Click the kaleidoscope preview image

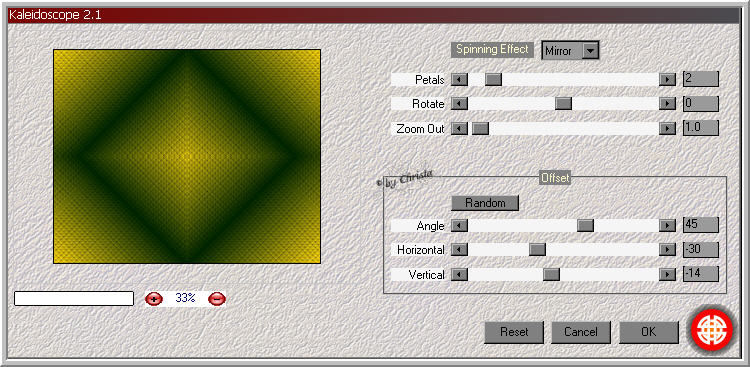[187, 156]
